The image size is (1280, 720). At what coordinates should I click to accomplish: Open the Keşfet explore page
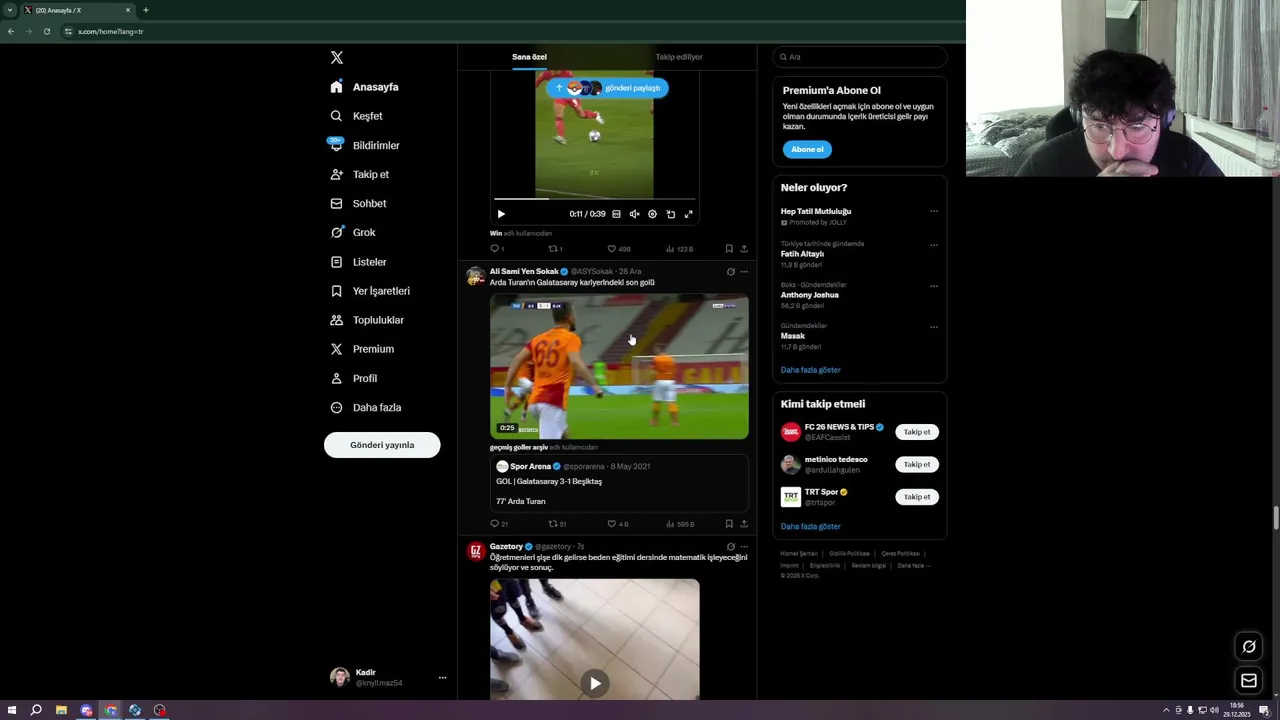(357, 116)
